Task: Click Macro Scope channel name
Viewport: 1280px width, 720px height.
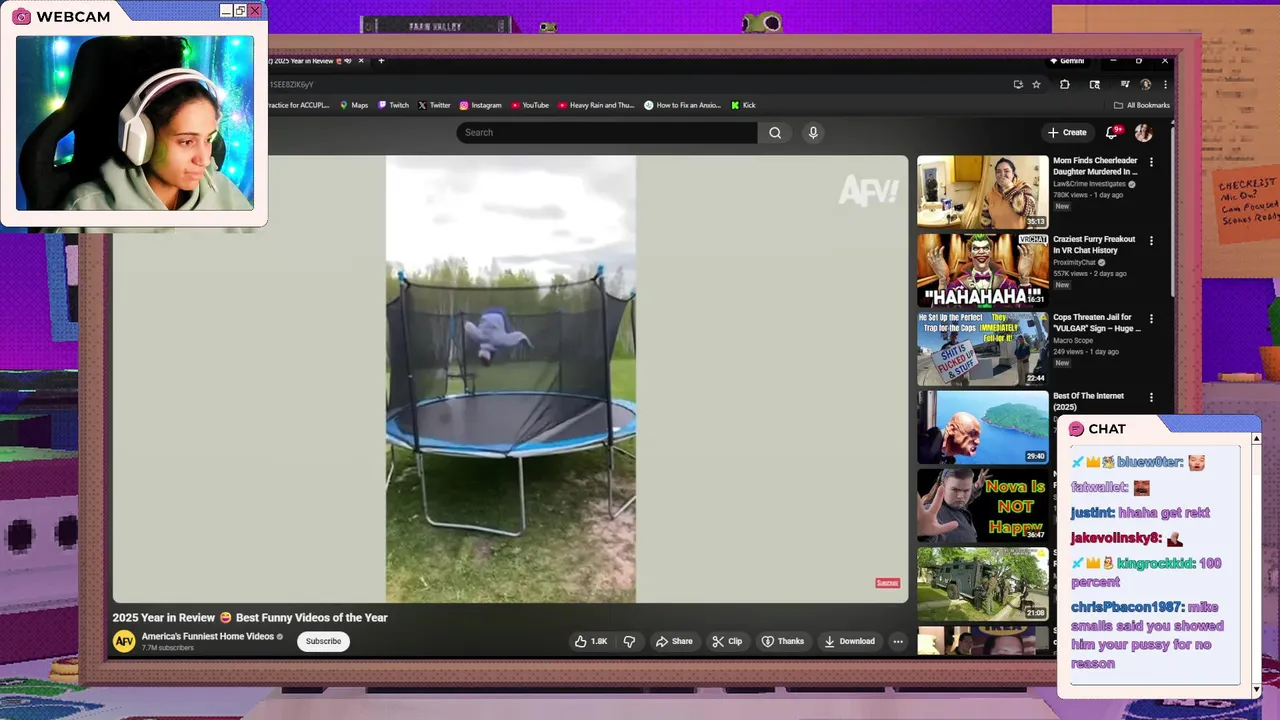Action: 1074,341
